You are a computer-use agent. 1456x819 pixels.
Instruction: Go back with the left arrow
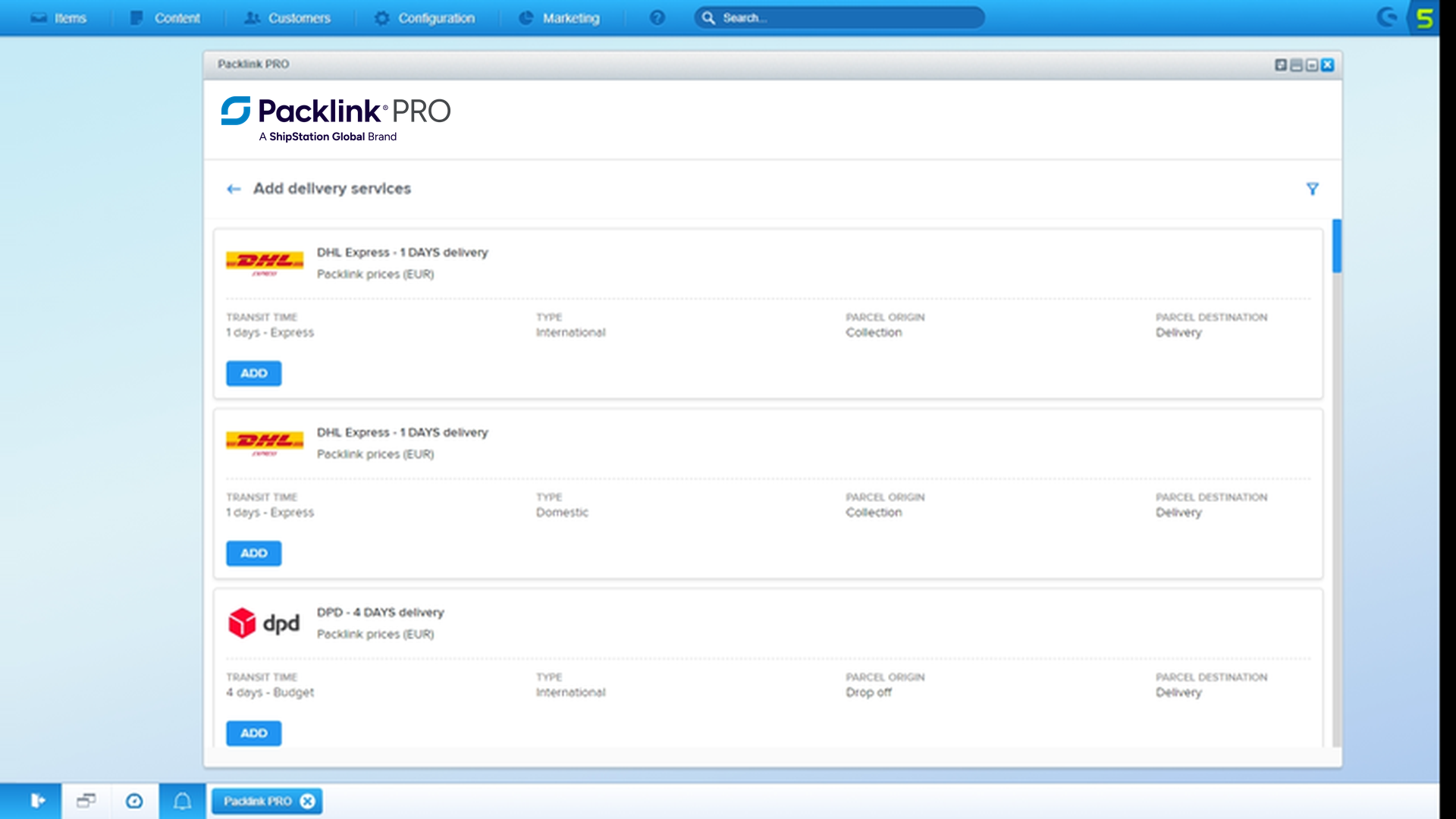click(234, 189)
